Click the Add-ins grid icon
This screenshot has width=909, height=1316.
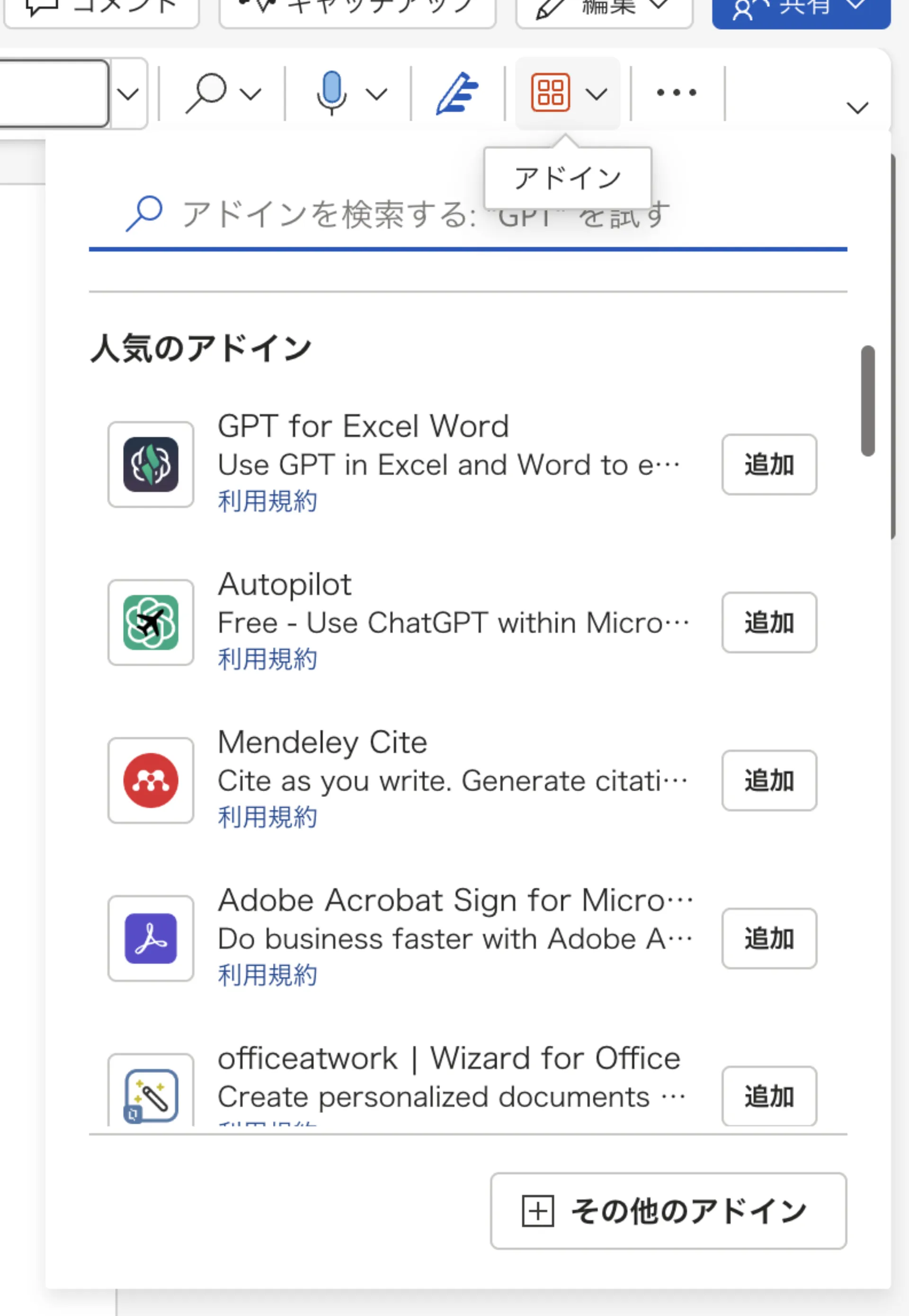click(x=550, y=93)
